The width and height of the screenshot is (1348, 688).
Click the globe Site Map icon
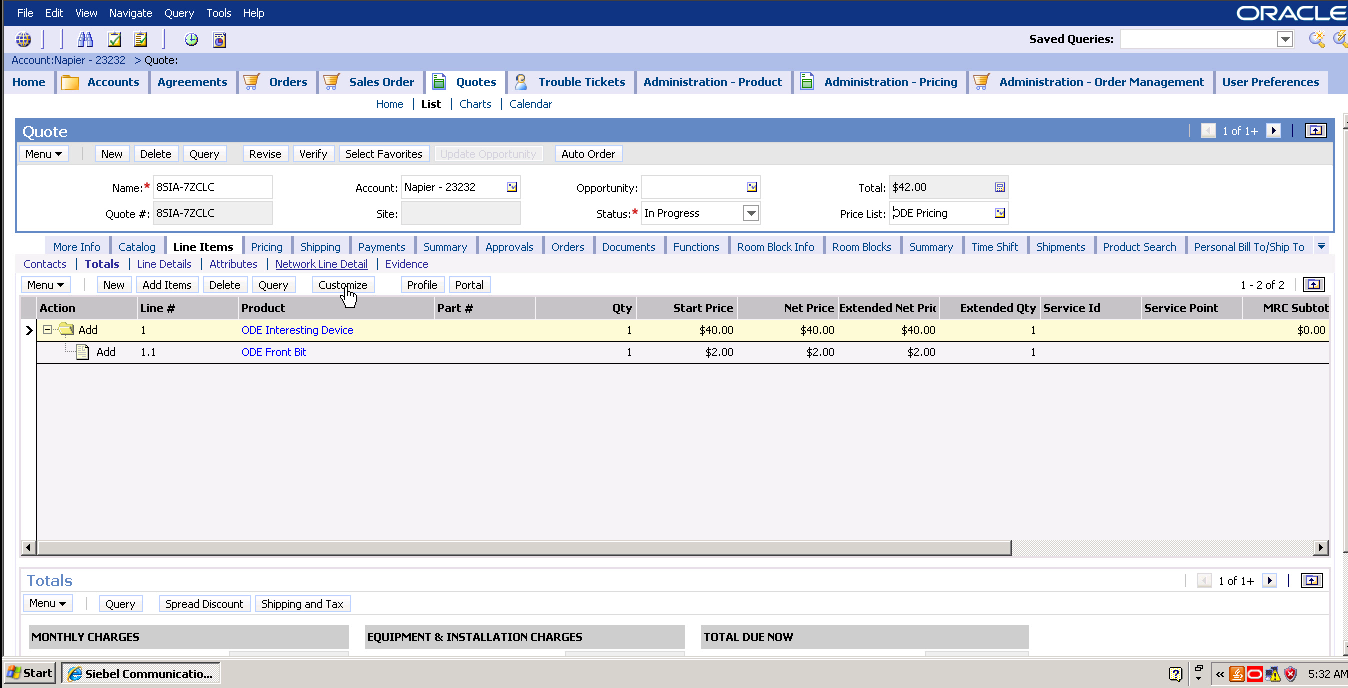(x=24, y=40)
